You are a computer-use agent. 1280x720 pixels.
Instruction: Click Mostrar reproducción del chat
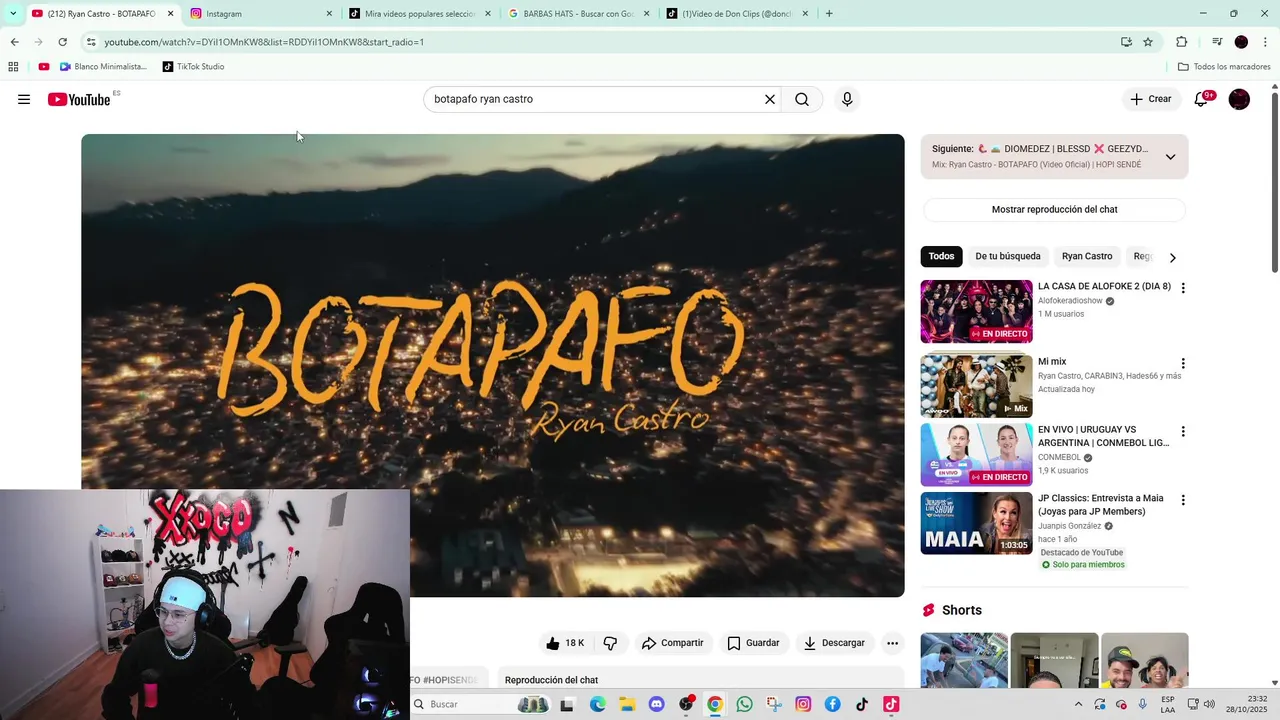tap(1054, 210)
